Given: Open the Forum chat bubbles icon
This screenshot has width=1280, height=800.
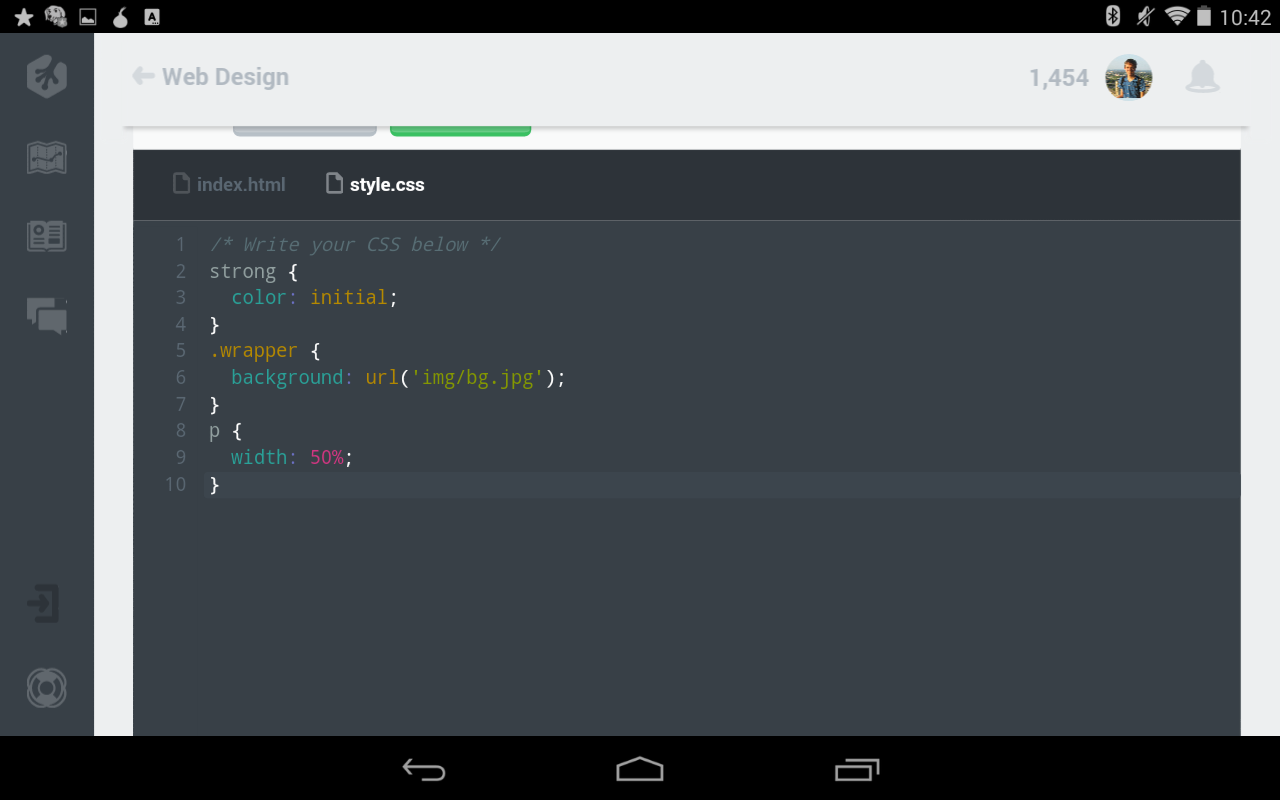Looking at the screenshot, I should [x=47, y=316].
